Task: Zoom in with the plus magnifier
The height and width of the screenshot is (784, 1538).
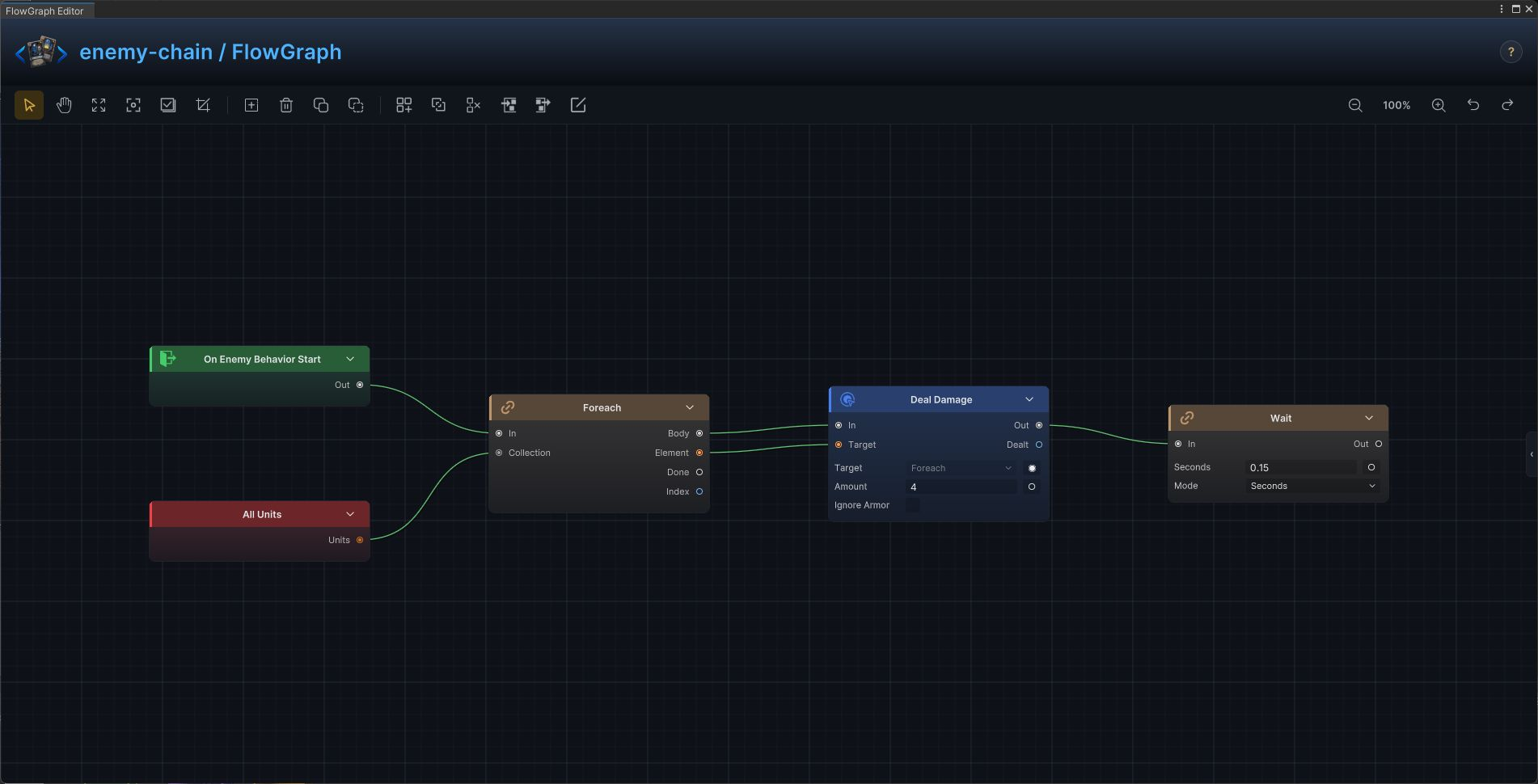Action: 1439,105
